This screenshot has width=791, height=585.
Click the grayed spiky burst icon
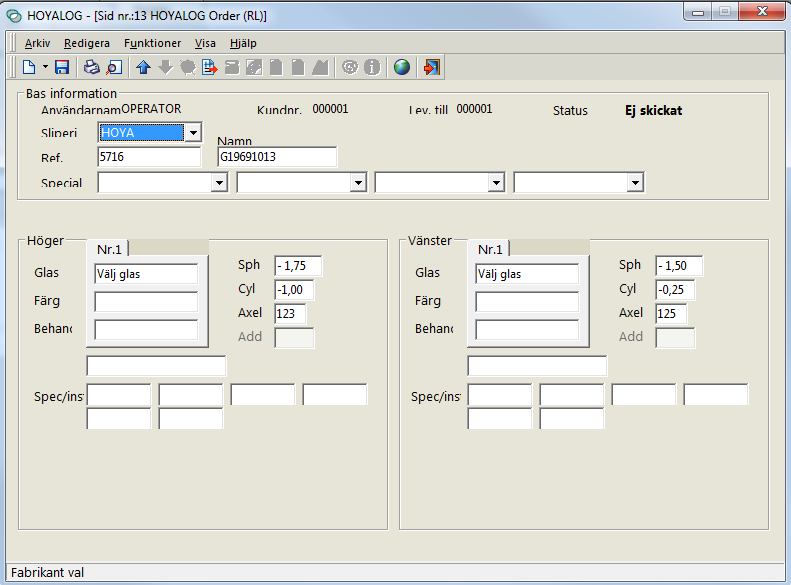coord(188,67)
